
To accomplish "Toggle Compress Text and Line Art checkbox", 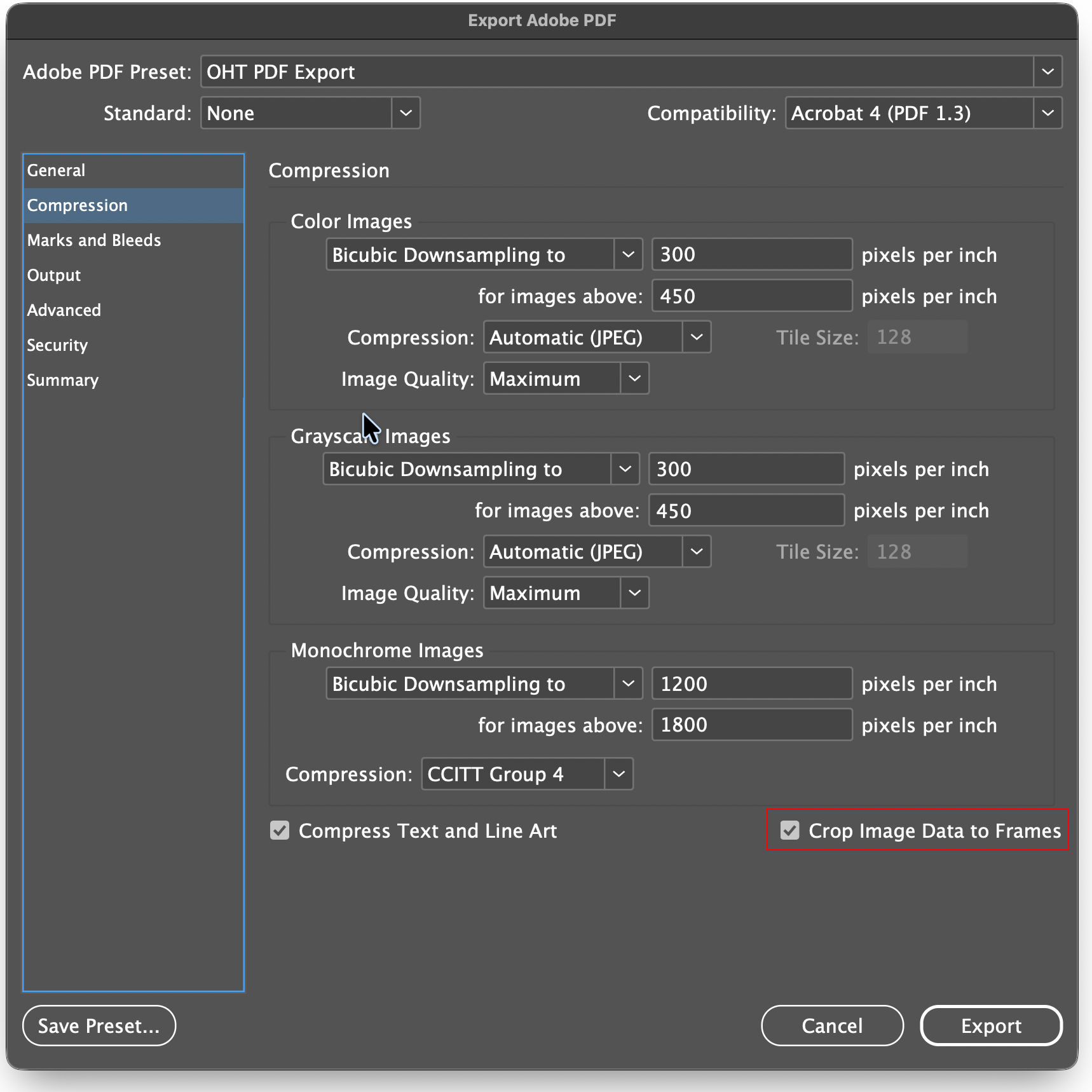I will pyautogui.click(x=280, y=831).
